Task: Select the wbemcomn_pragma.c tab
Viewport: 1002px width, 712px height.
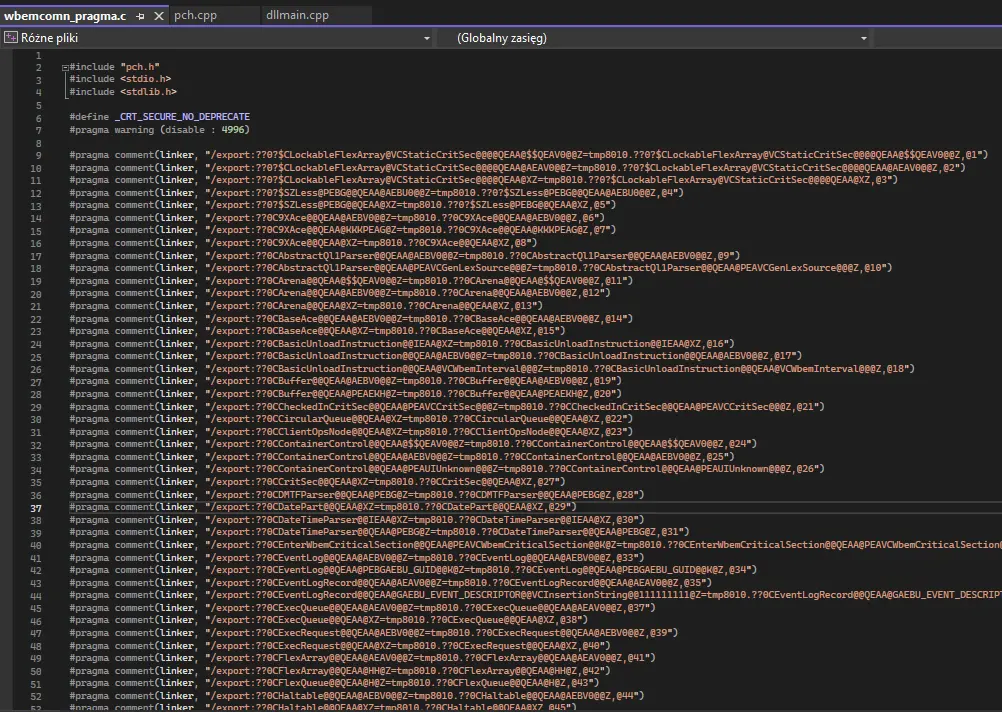Action: (65, 16)
